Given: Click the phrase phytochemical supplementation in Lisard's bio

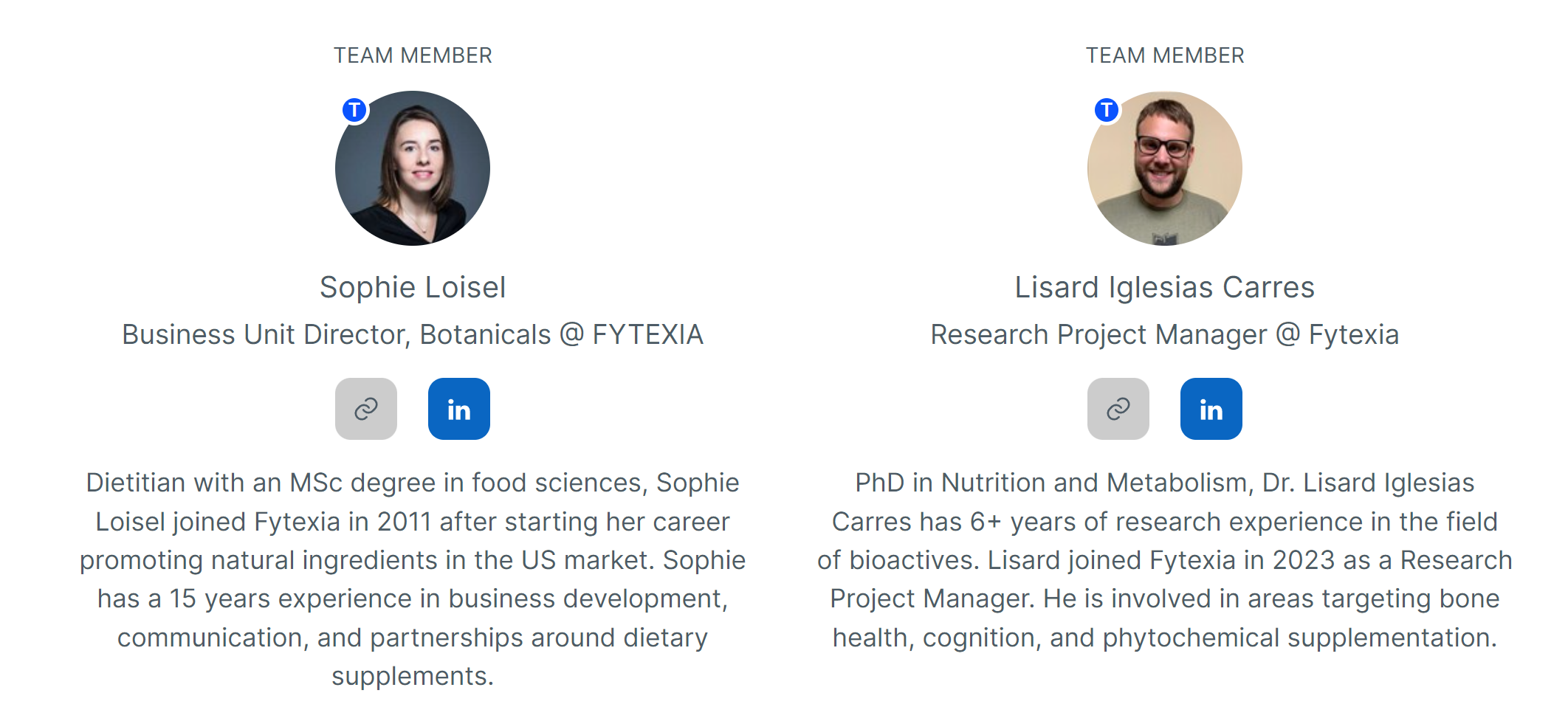Looking at the screenshot, I should pyautogui.click(x=1299, y=638).
